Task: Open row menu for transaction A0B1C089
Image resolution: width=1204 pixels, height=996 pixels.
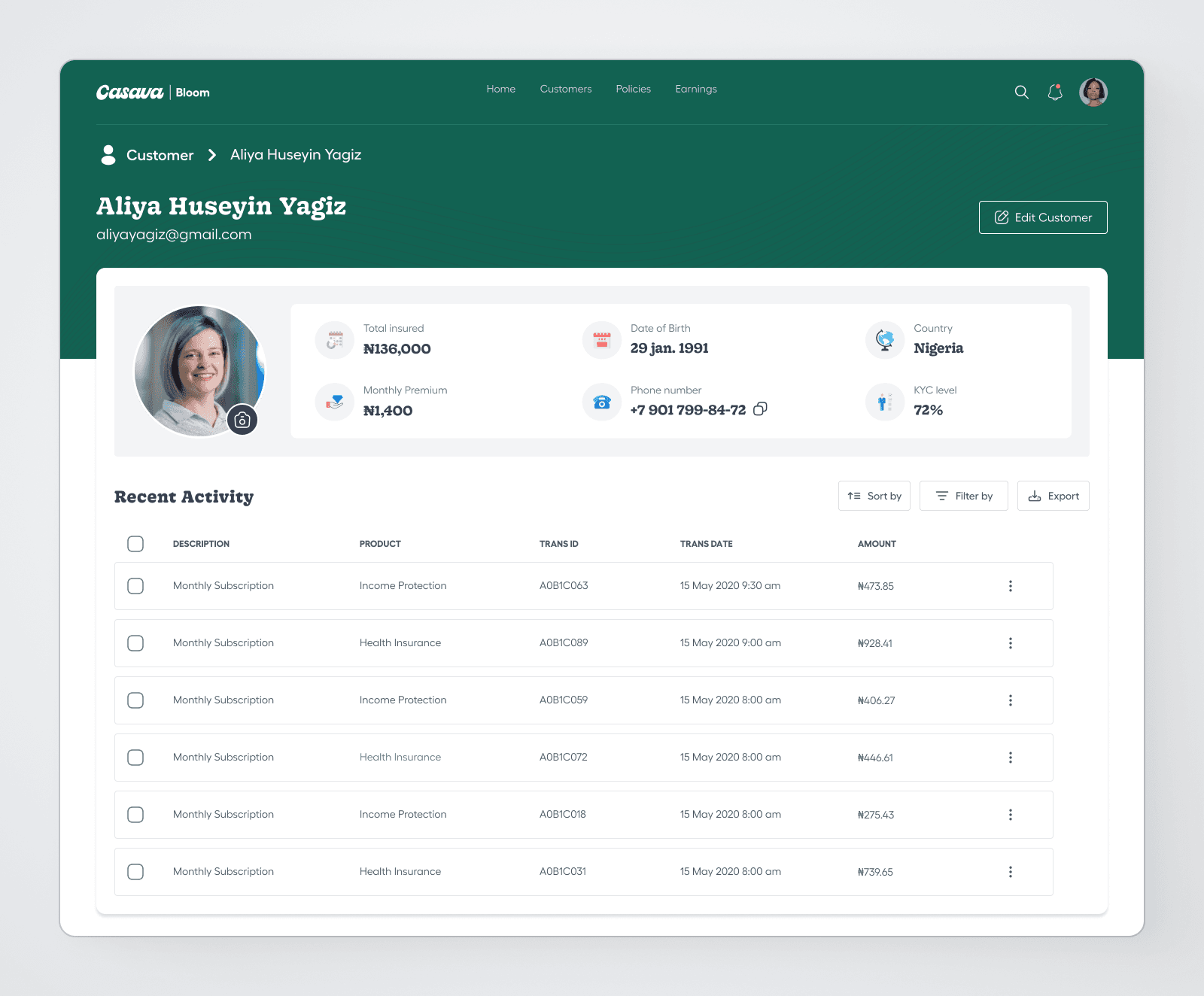Action: coord(1011,643)
